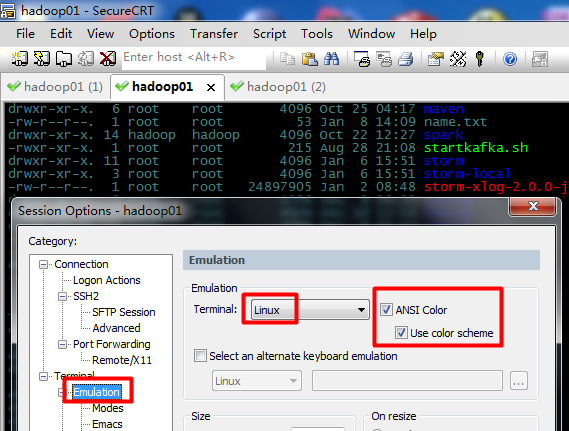569x431 pixels.
Task: Click the Print Screen icon
Action: pyautogui.click(x=362, y=59)
